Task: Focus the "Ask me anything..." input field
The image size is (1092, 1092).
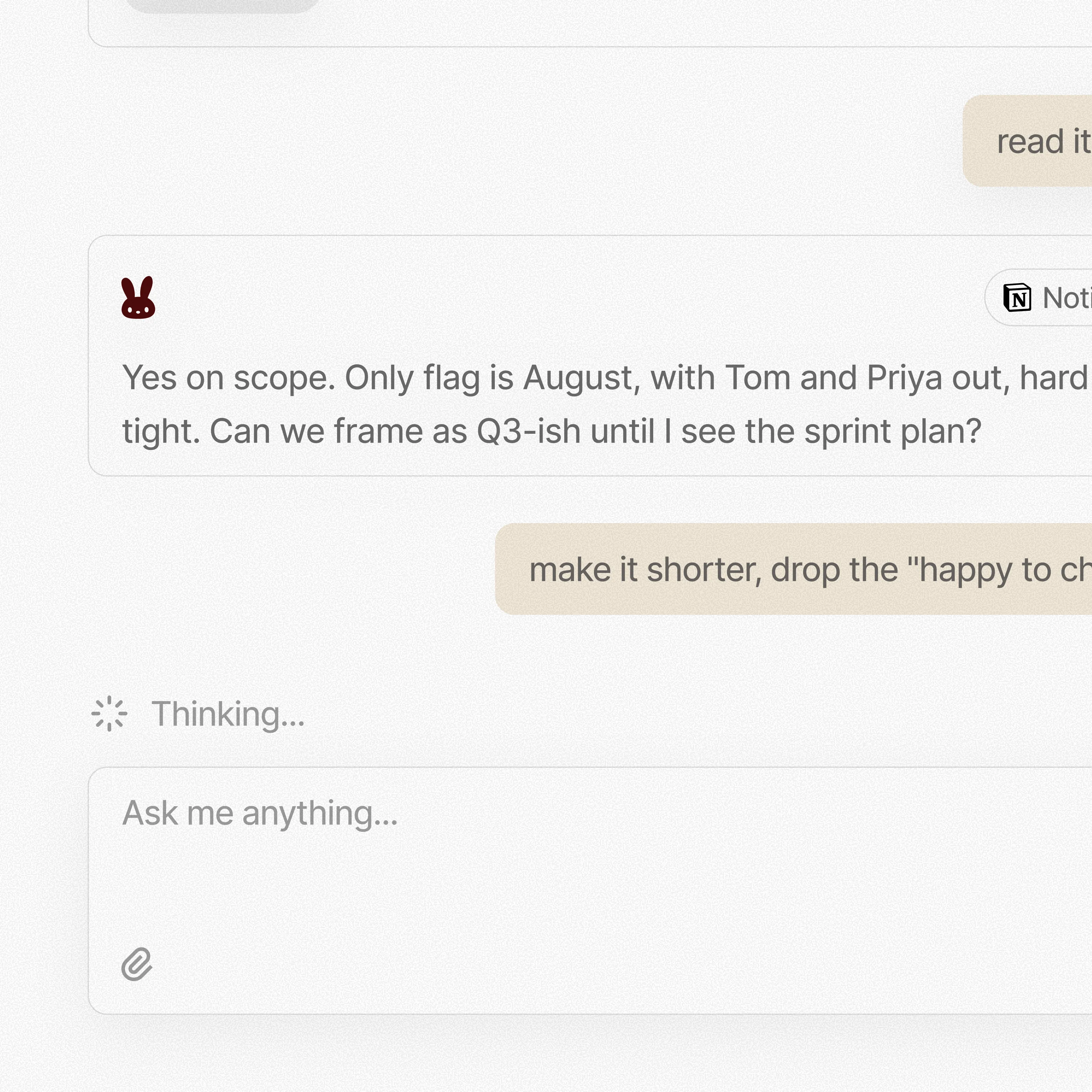Action: point(590,890)
